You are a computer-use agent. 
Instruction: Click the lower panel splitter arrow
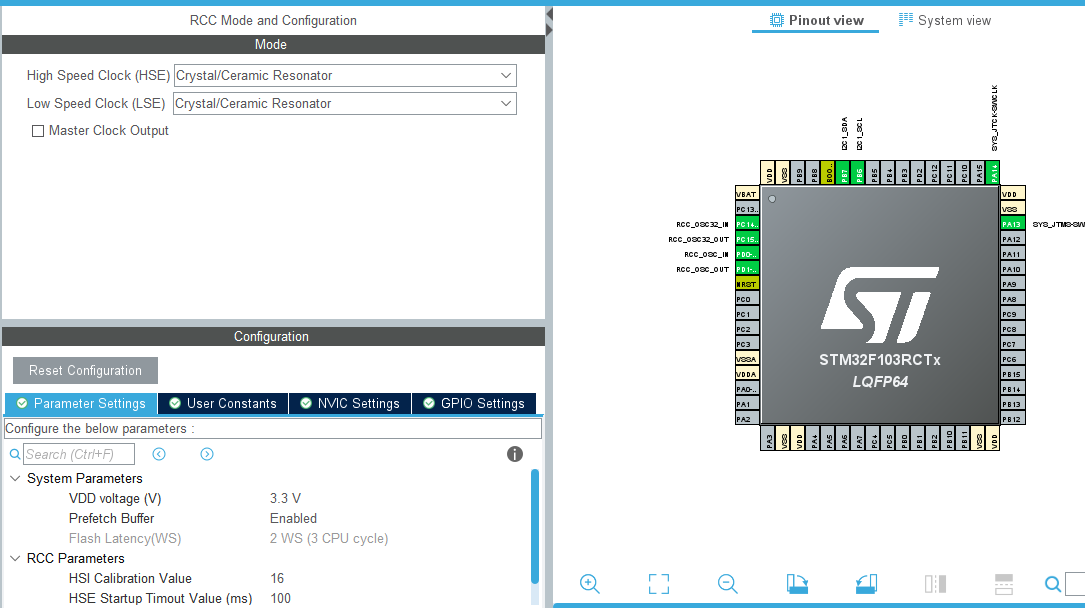tap(549, 30)
